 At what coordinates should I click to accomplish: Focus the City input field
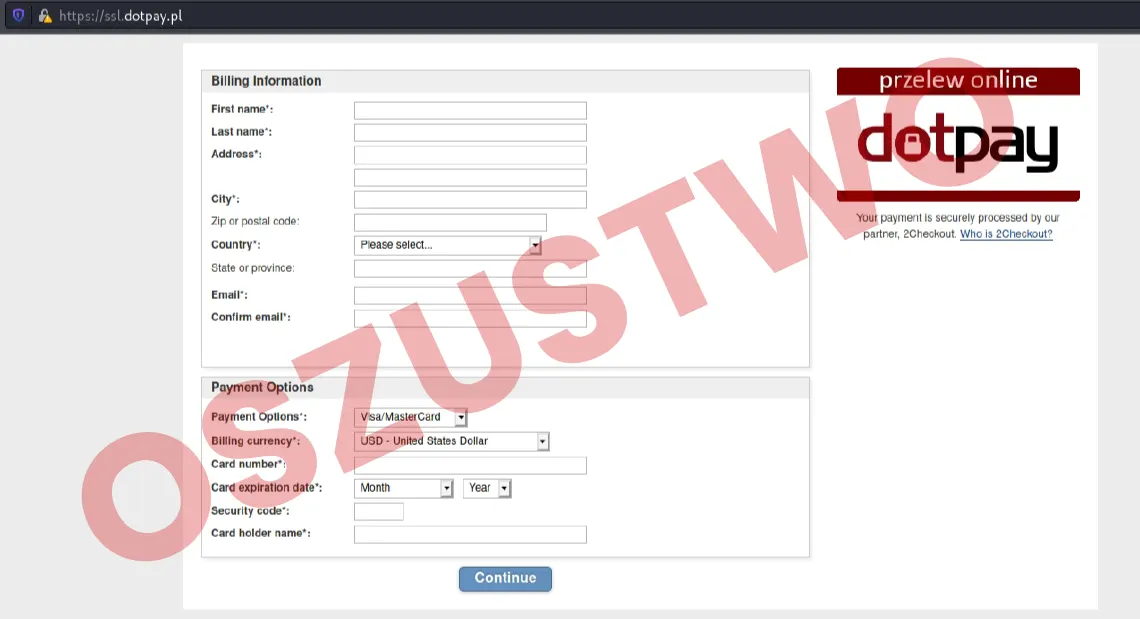point(470,200)
